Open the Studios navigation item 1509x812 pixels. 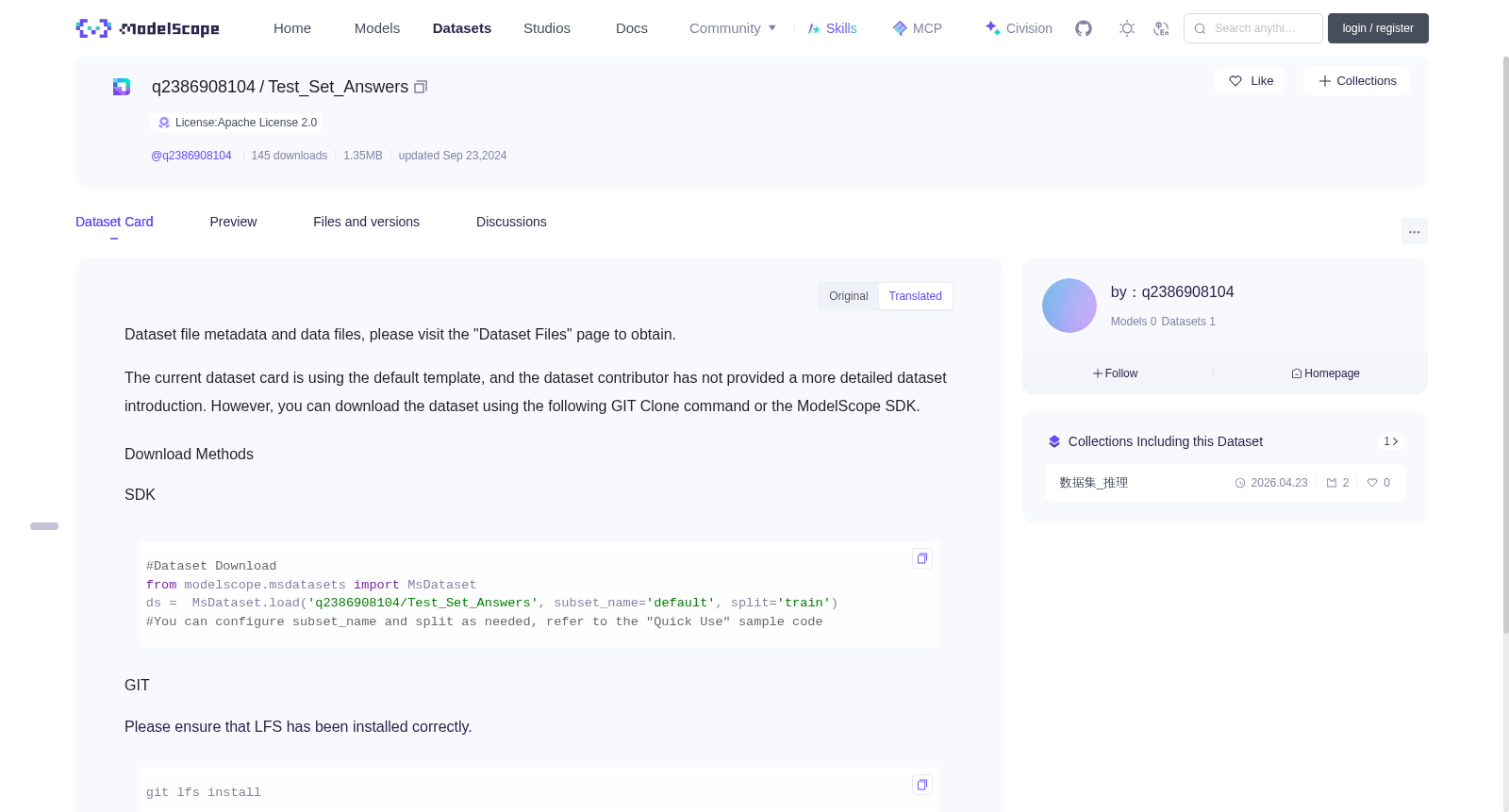pyautogui.click(x=547, y=28)
